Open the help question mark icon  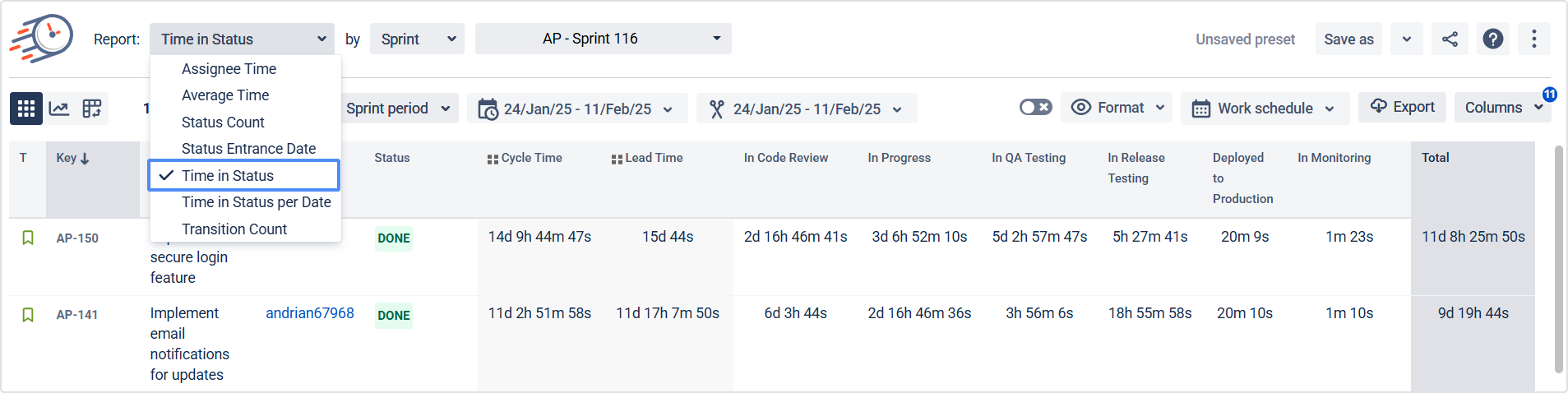point(1492,39)
